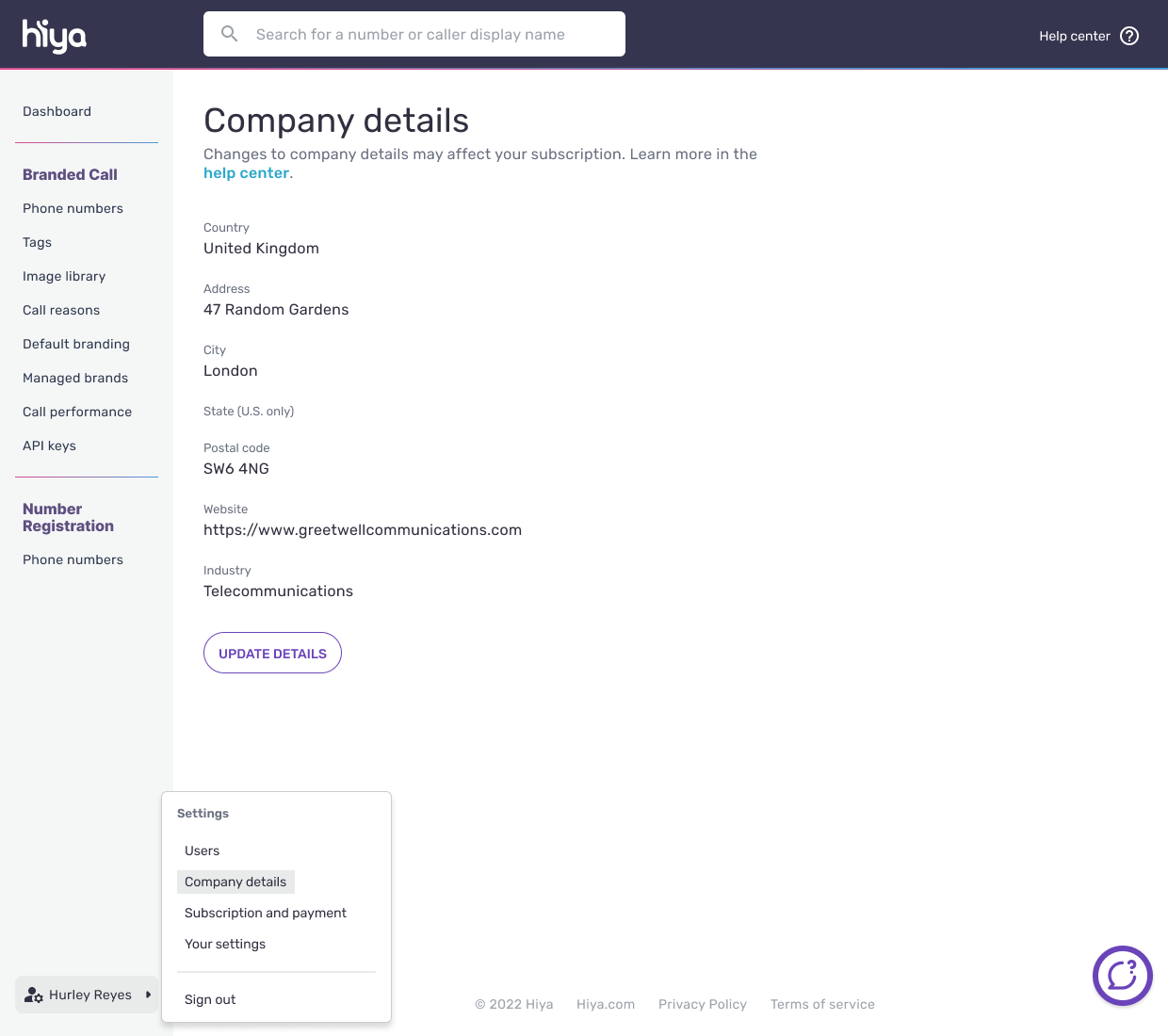Click the user icon beside Hurley Reyes
The width and height of the screenshot is (1168, 1036).
tap(34, 995)
